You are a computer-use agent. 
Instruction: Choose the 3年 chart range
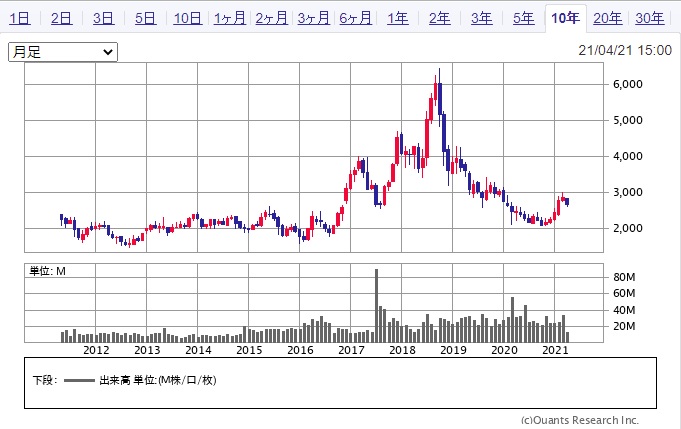[482, 19]
